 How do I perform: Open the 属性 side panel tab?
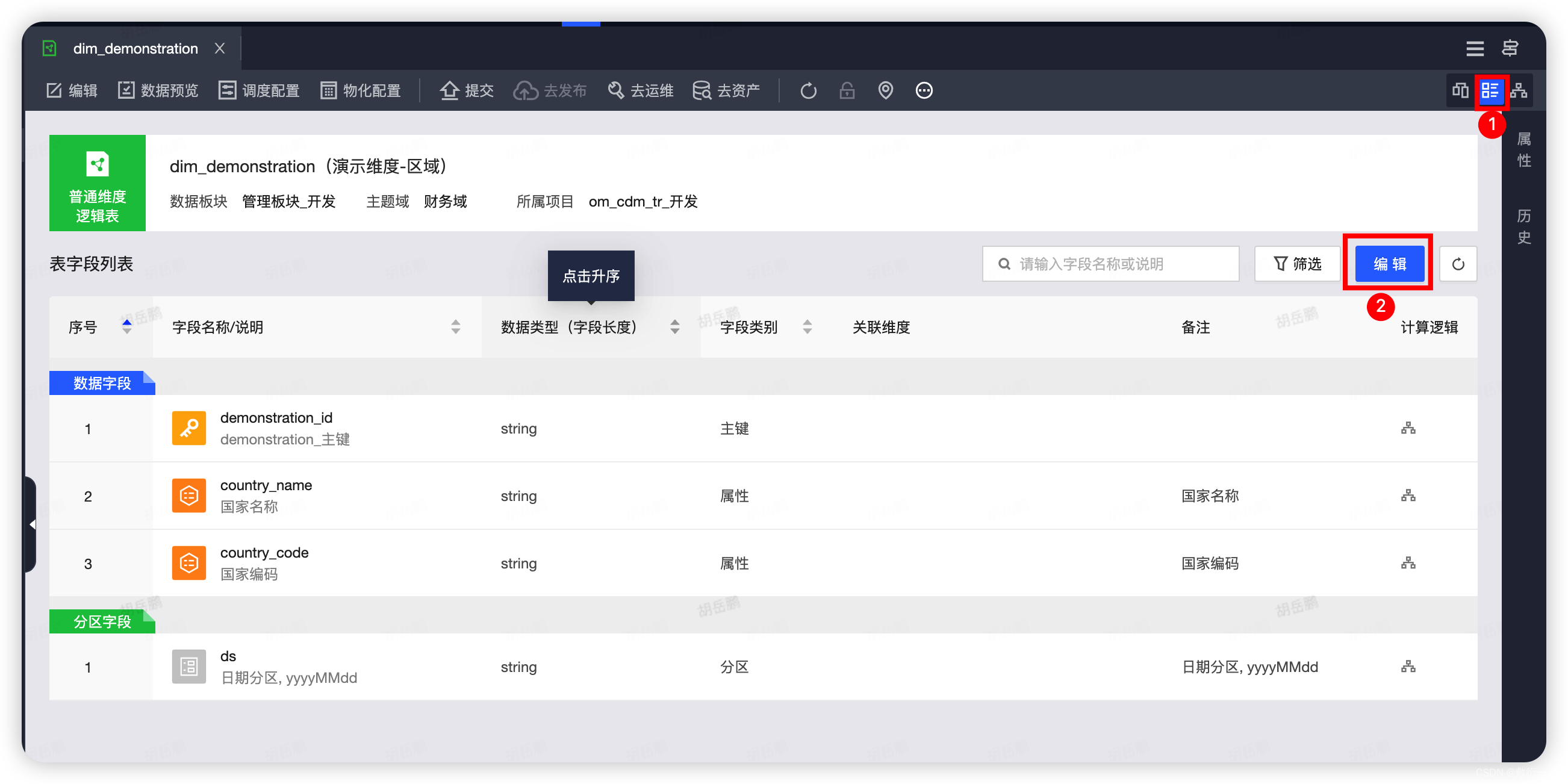tap(1523, 150)
